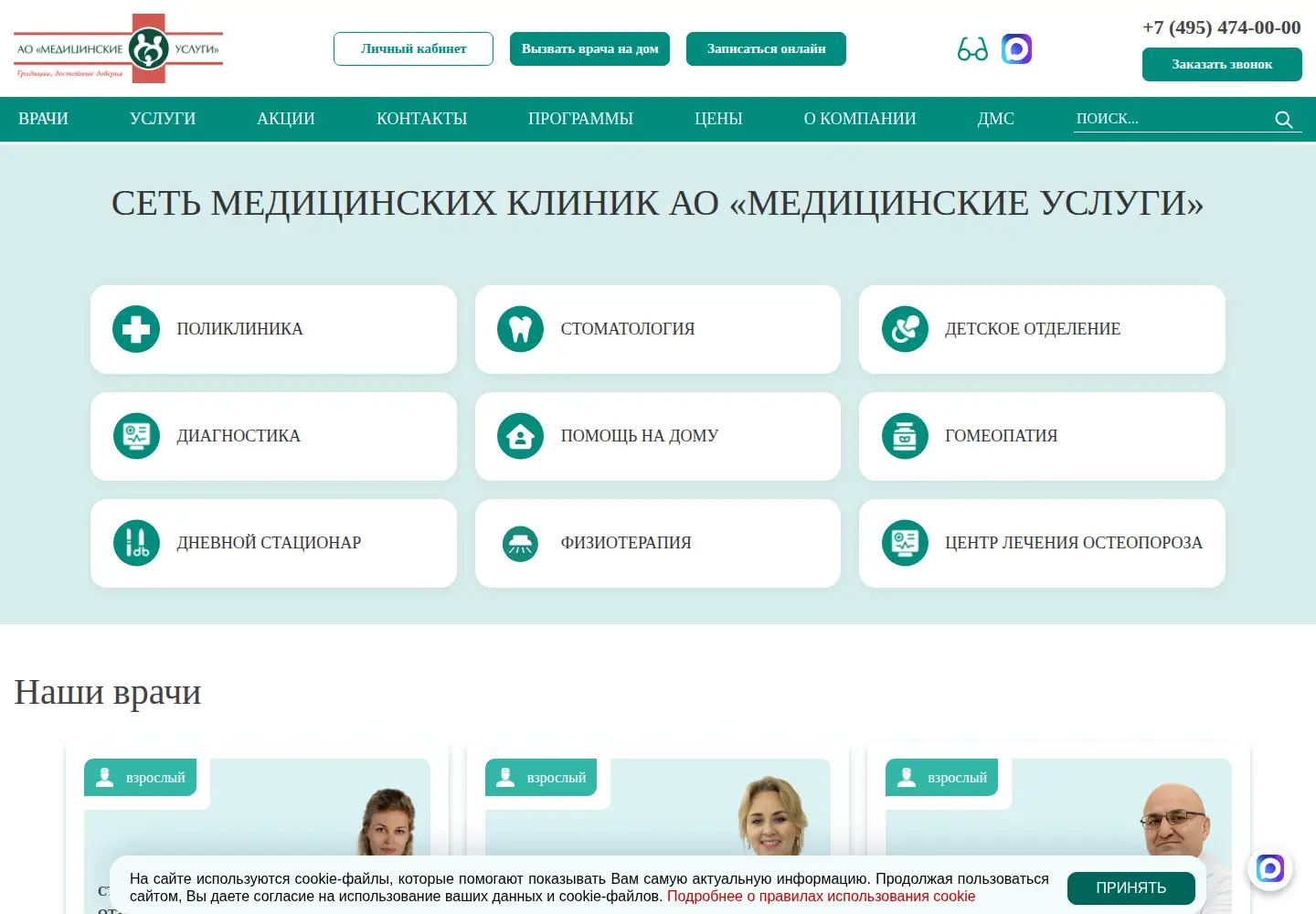Screen dimensions: 1316x914
Task: Open the Гомеопатия label text
Action: tap(1001, 436)
